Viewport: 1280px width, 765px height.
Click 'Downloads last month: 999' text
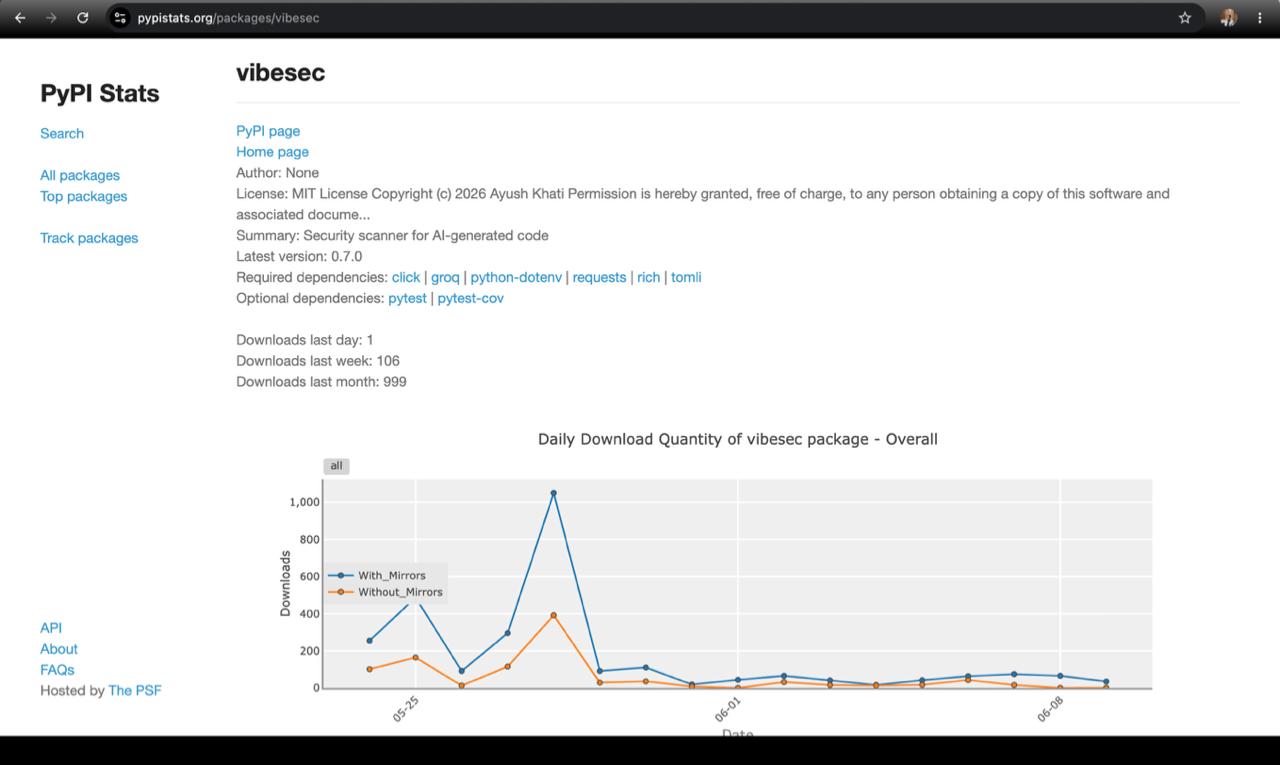click(x=321, y=382)
